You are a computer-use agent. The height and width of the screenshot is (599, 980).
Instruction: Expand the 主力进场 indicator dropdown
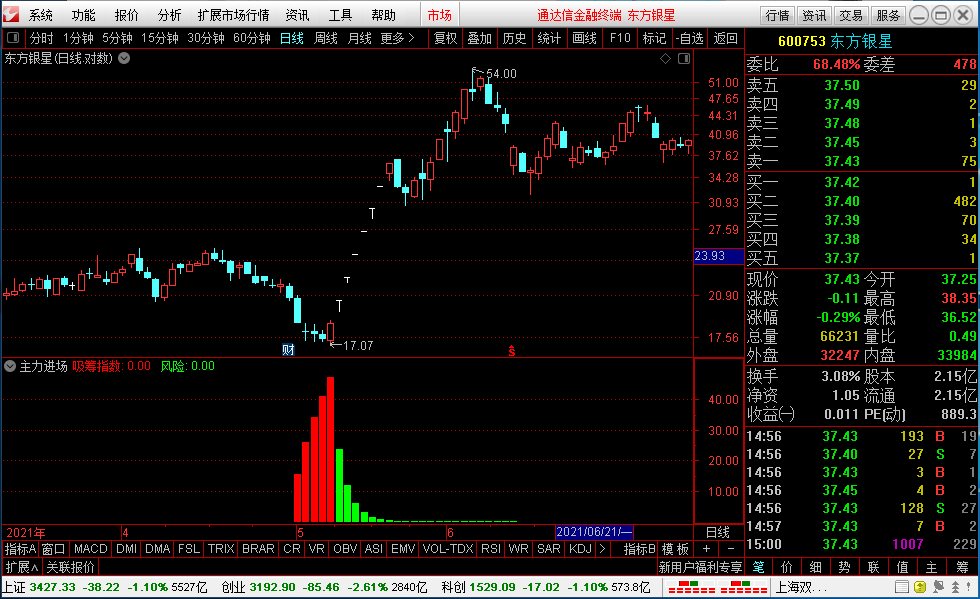point(11,366)
